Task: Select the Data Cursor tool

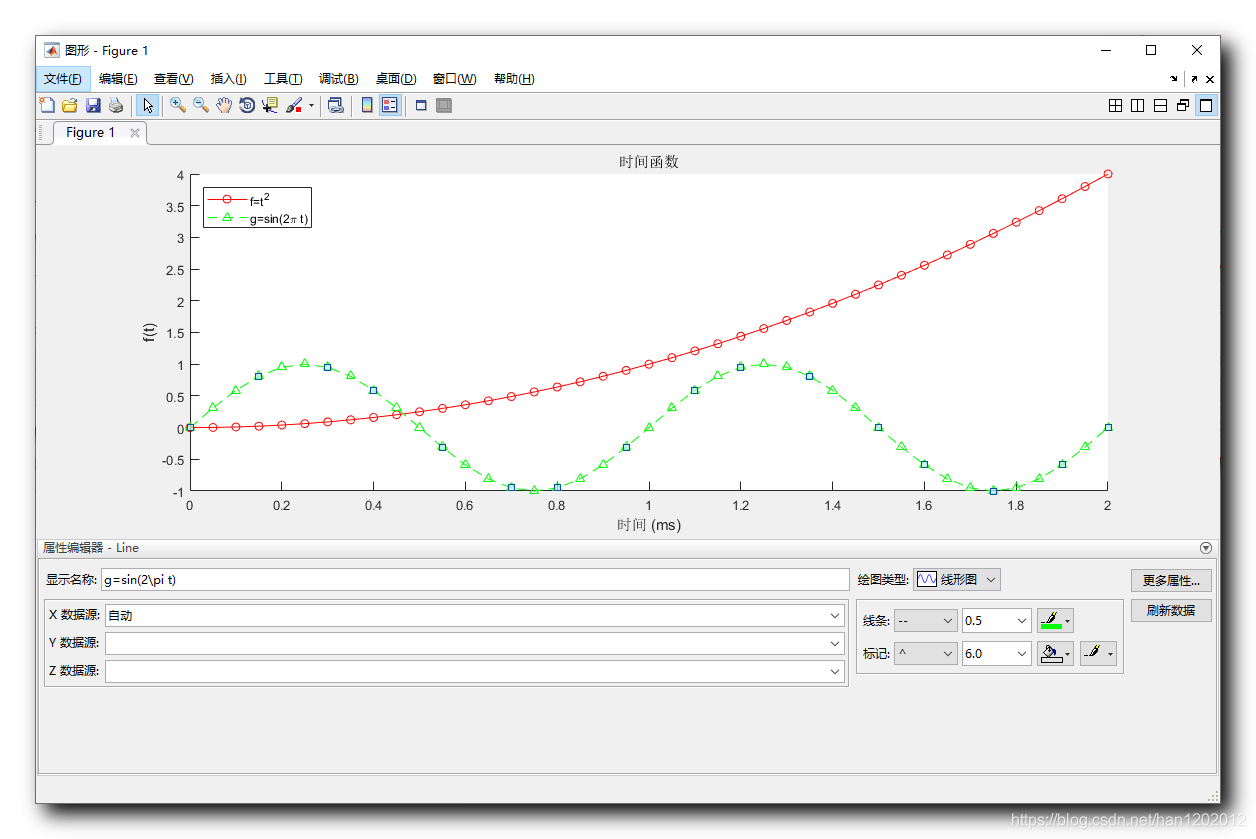Action: (270, 105)
